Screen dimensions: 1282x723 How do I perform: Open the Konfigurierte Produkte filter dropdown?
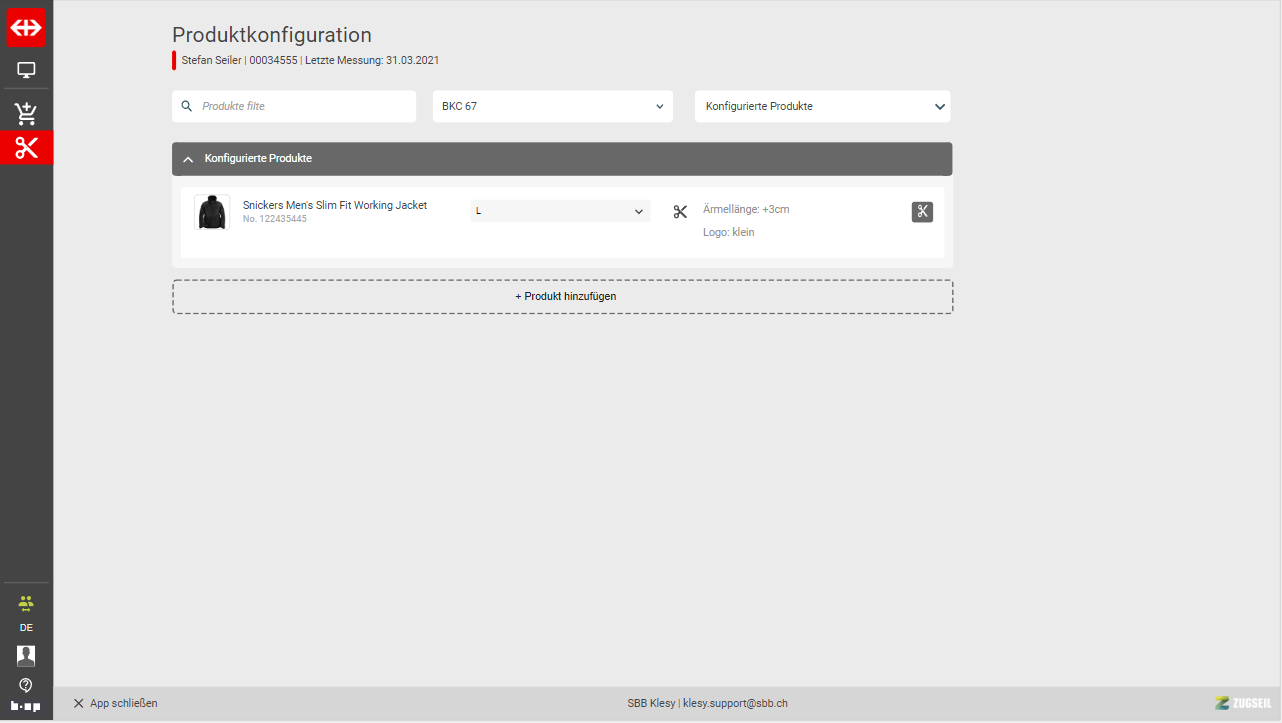[x=822, y=106]
